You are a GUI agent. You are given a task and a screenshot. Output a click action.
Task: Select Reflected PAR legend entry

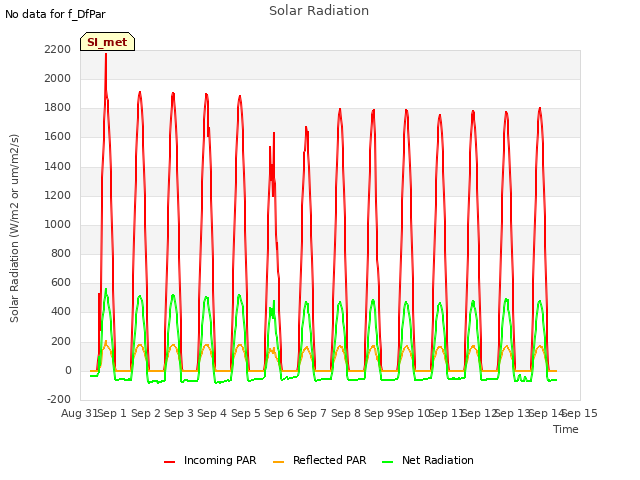(x=319, y=460)
